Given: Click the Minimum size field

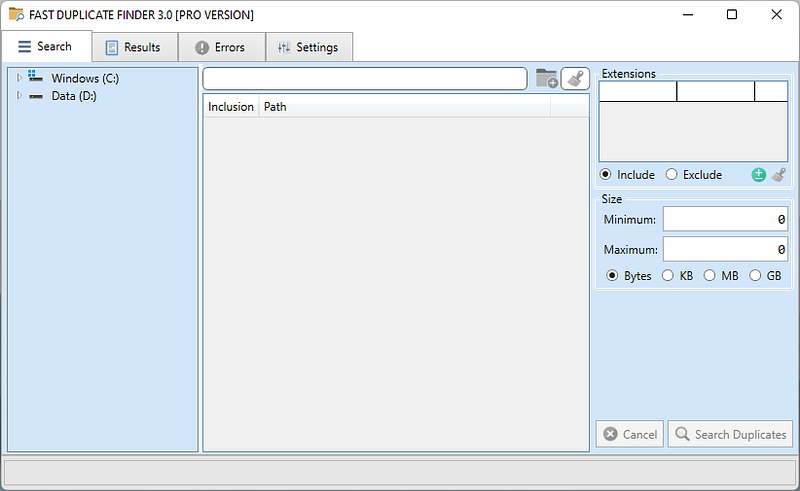Looking at the screenshot, I should (725, 219).
